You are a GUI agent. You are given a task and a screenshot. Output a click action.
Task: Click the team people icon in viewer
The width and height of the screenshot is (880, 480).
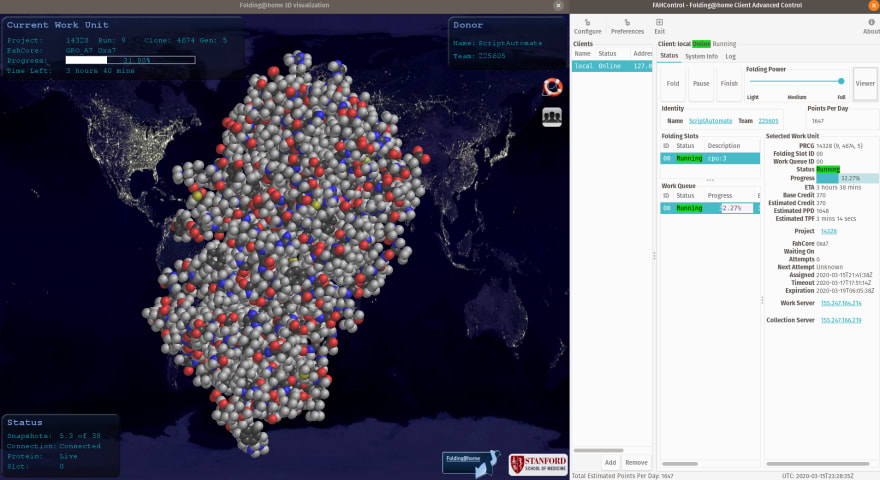point(552,117)
